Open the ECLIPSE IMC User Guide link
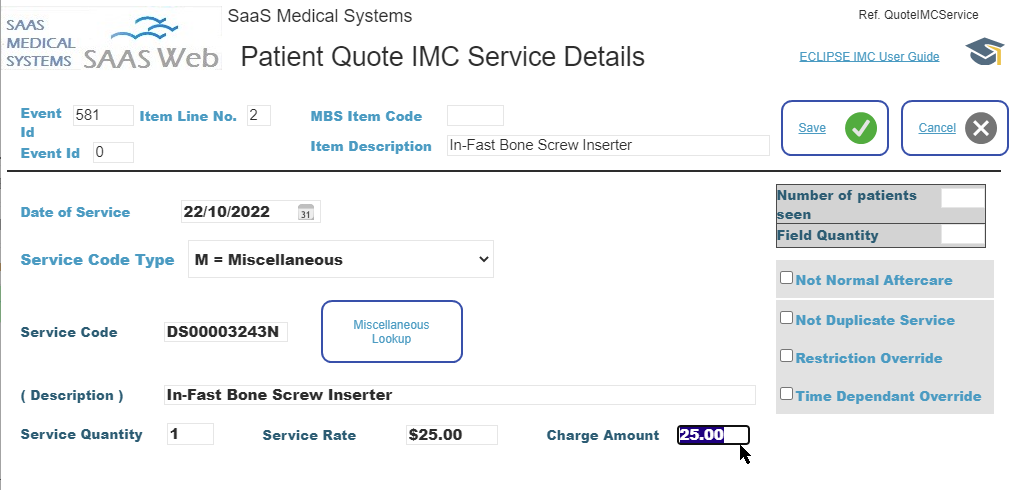 [x=869, y=57]
